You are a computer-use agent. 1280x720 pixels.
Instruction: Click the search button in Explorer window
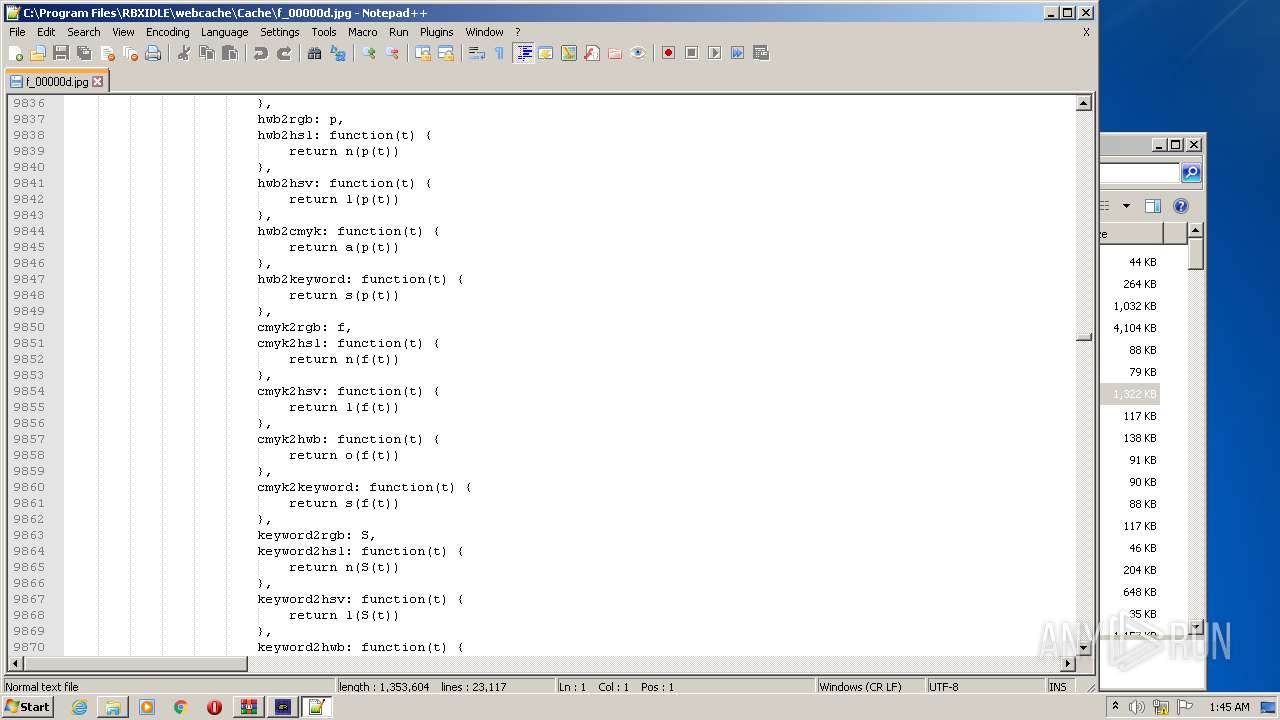coord(1191,173)
